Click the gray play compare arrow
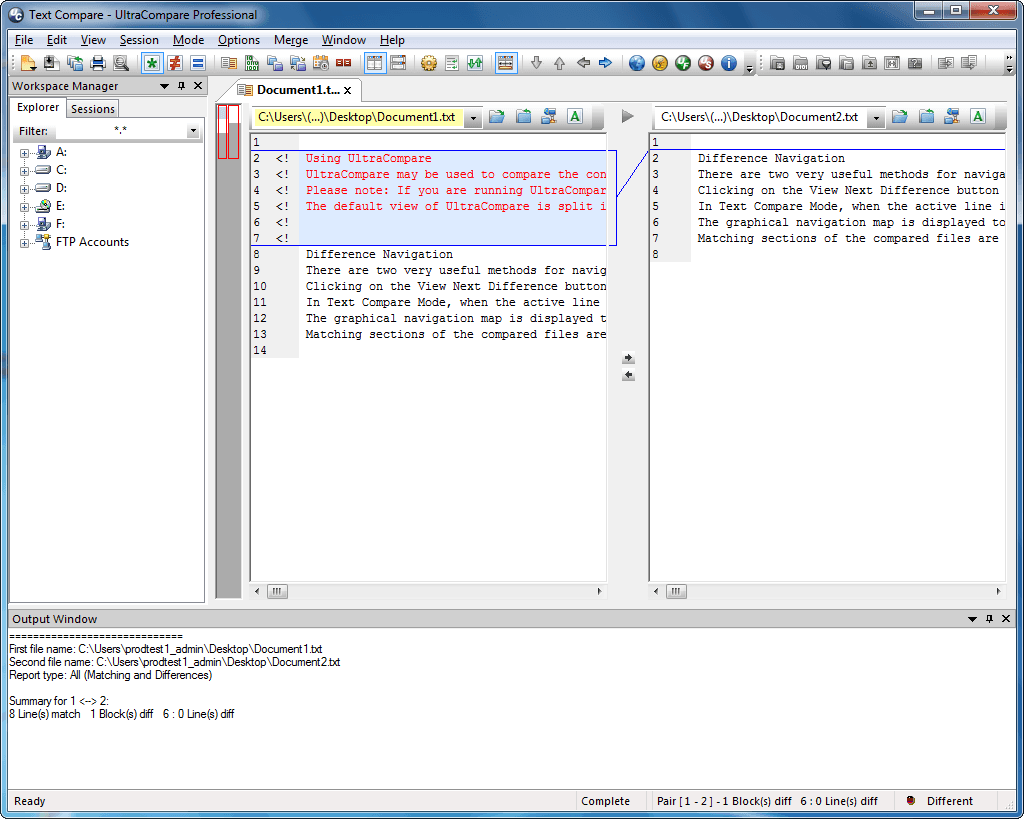The image size is (1024, 819). click(x=628, y=116)
